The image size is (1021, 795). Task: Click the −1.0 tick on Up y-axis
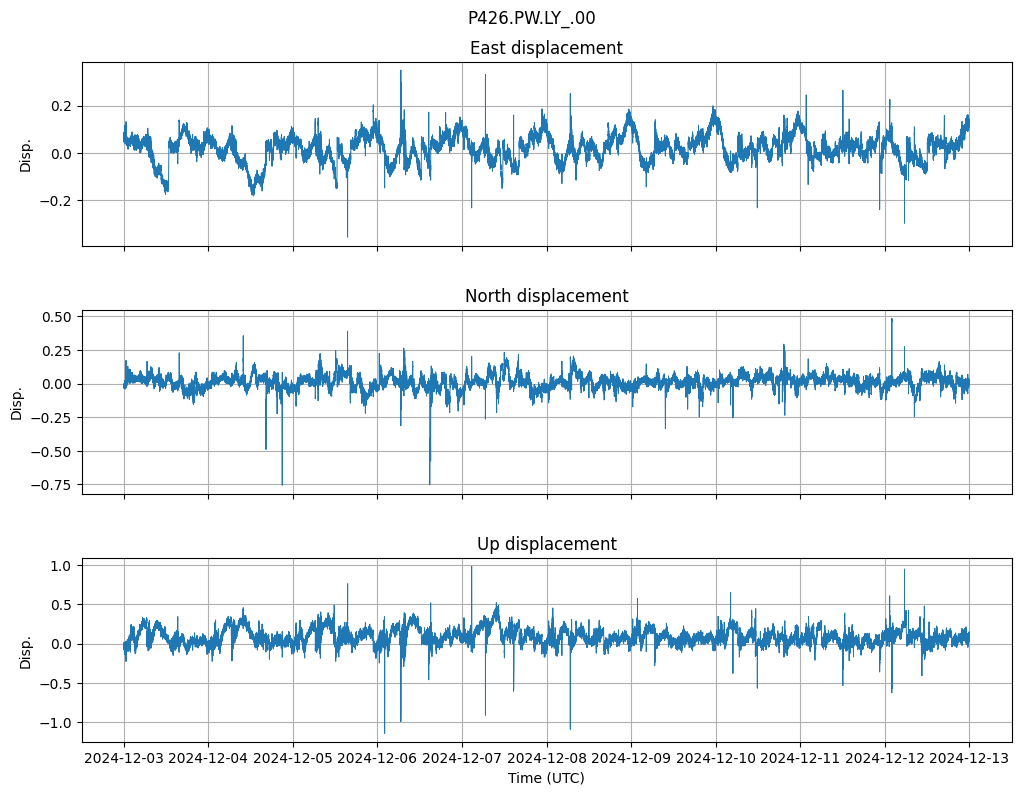click(x=60, y=723)
